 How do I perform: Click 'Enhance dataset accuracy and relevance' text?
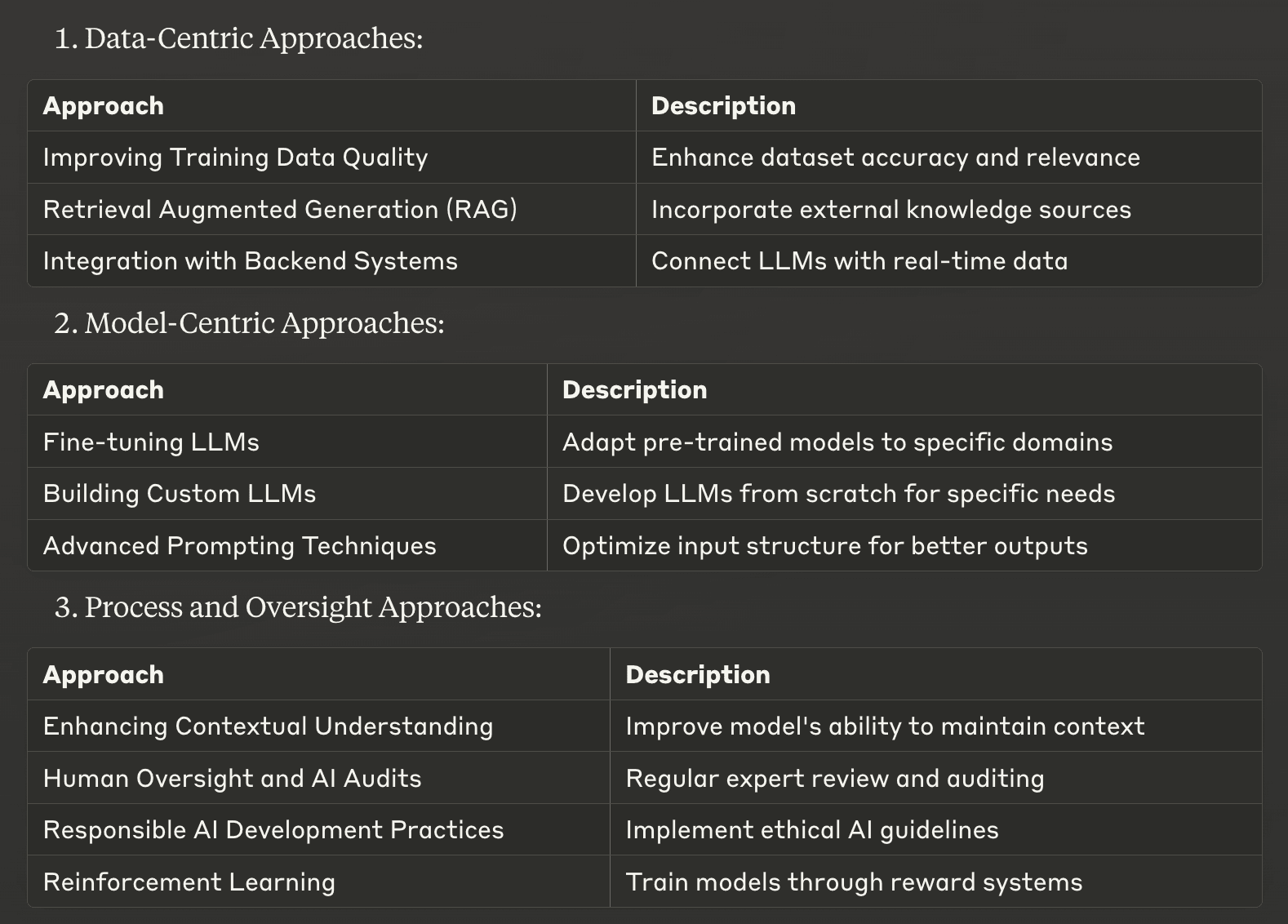895,158
